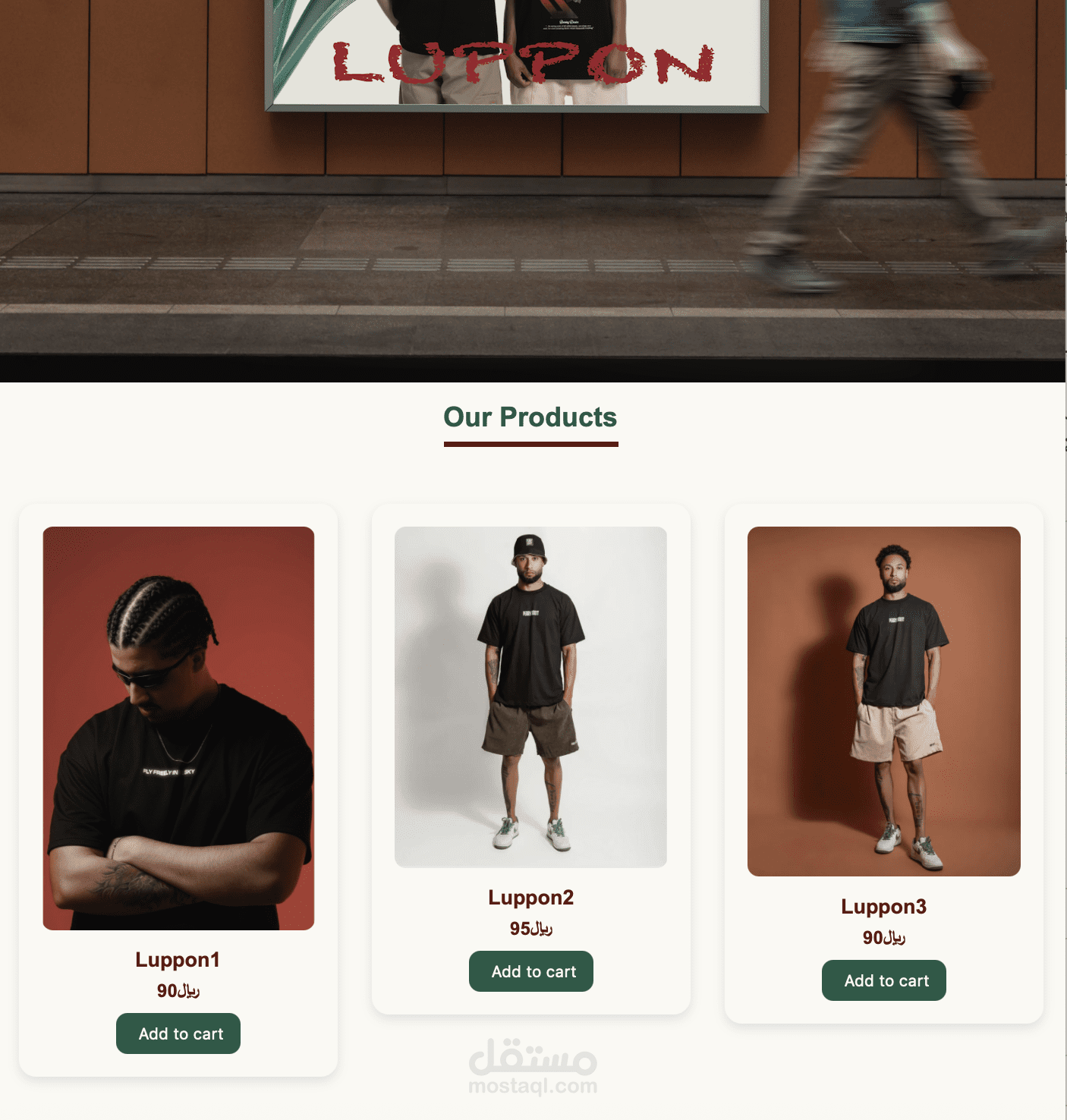This screenshot has width=1067, height=1120.
Task: Open the Luppon3 product image
Action: [884, 701]
